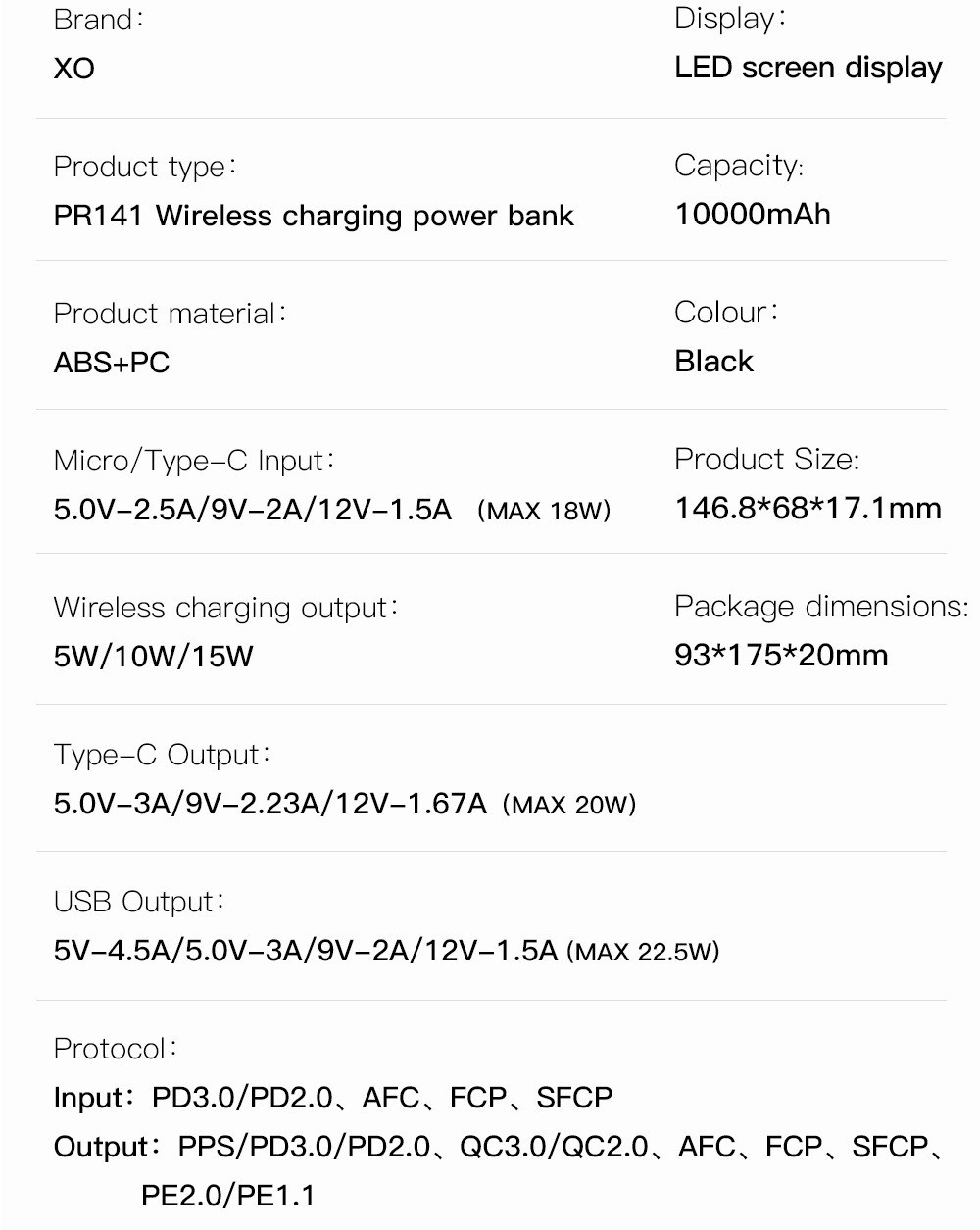
Task: Click the Wireless charging output label
Action: [226, 608]
